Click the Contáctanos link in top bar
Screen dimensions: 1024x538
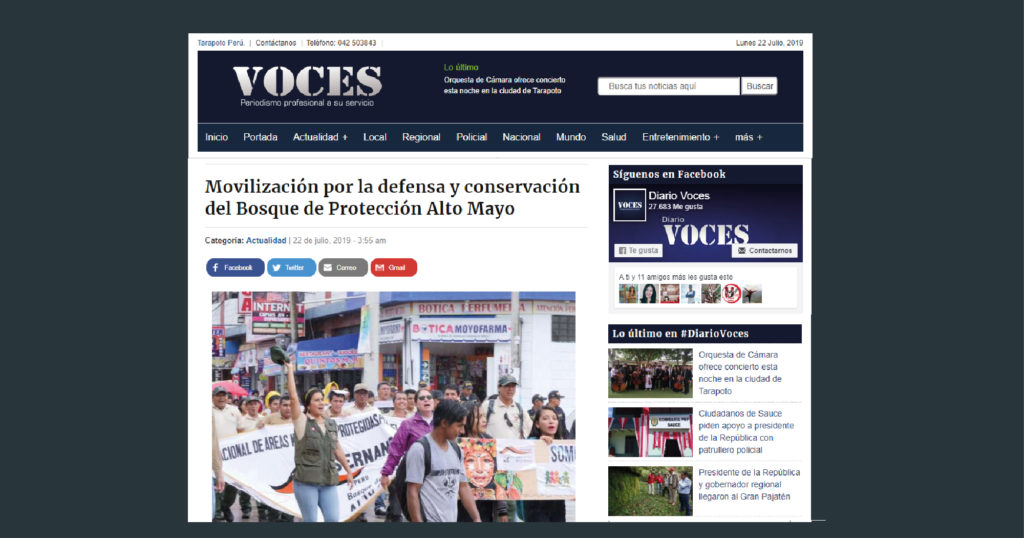276,43
